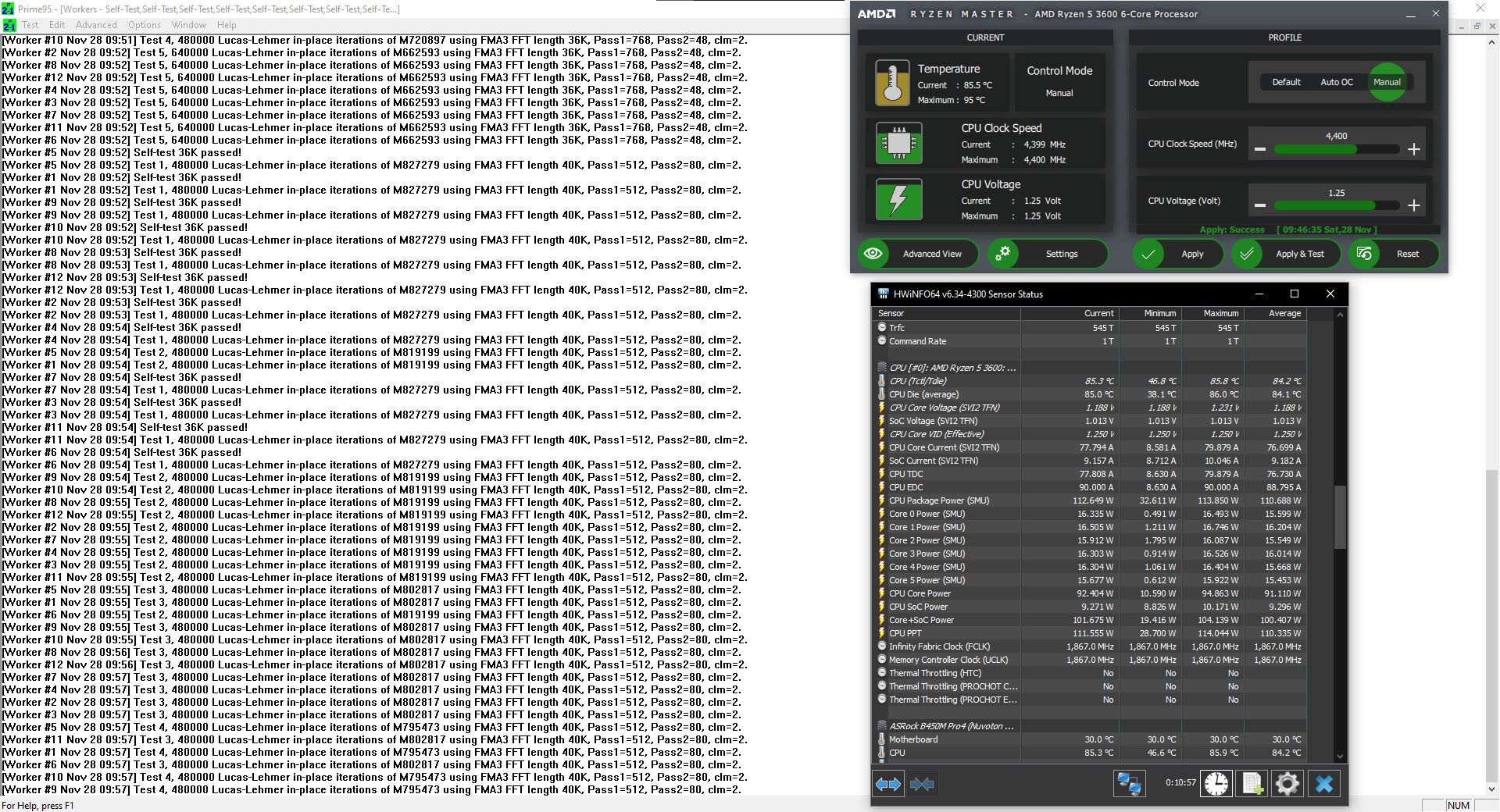Click the Maximum column header in HWiNFO
1500x812 pixels.
(x=1212, y=313)
